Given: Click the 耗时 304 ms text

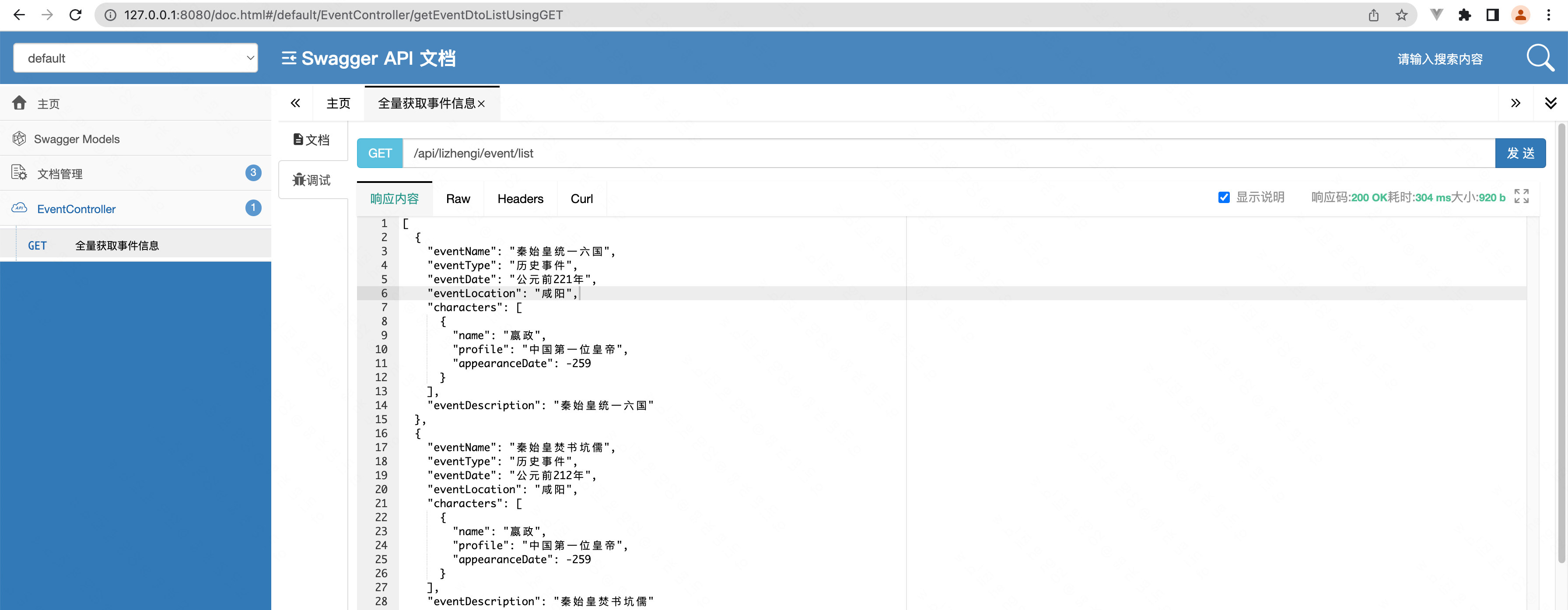Looking at the screenshot, I should pos(1419,197).
